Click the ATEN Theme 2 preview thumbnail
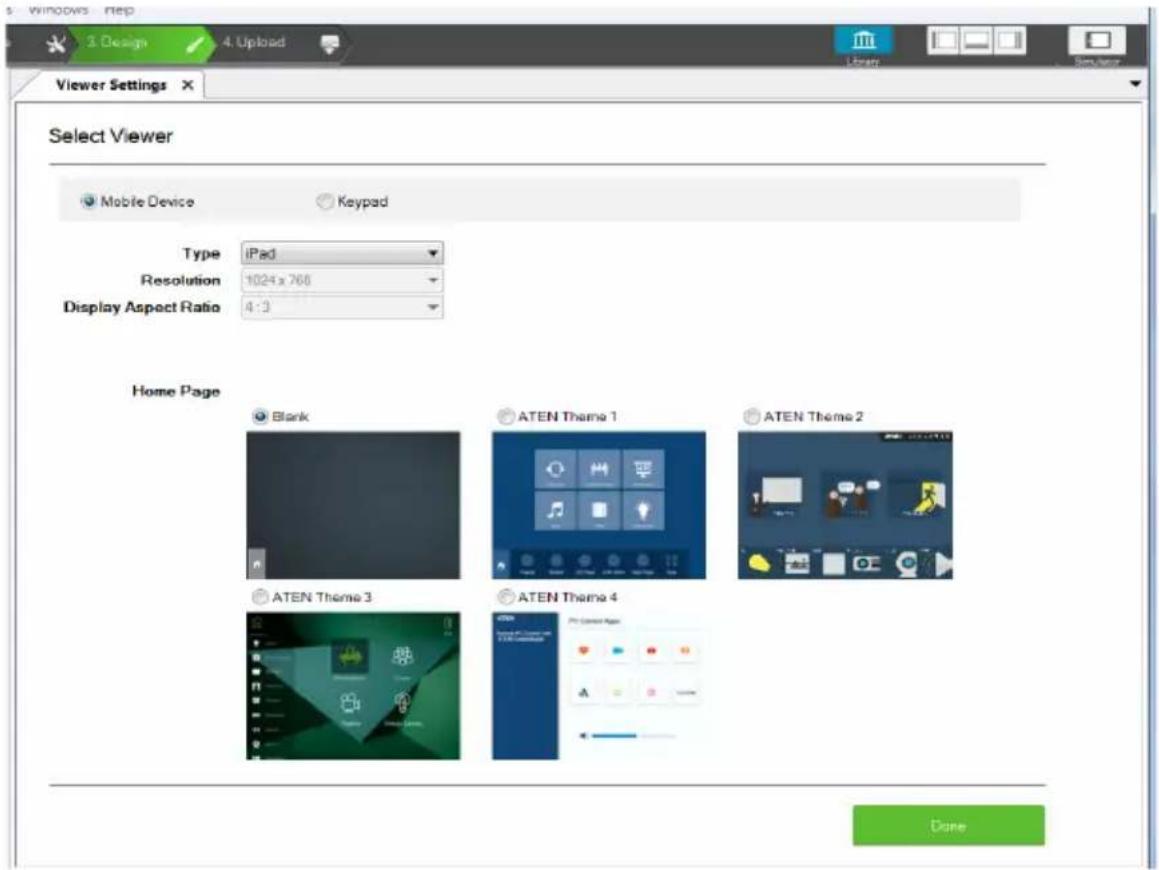Screen dimensions: 1159x870 pos(845,505)
